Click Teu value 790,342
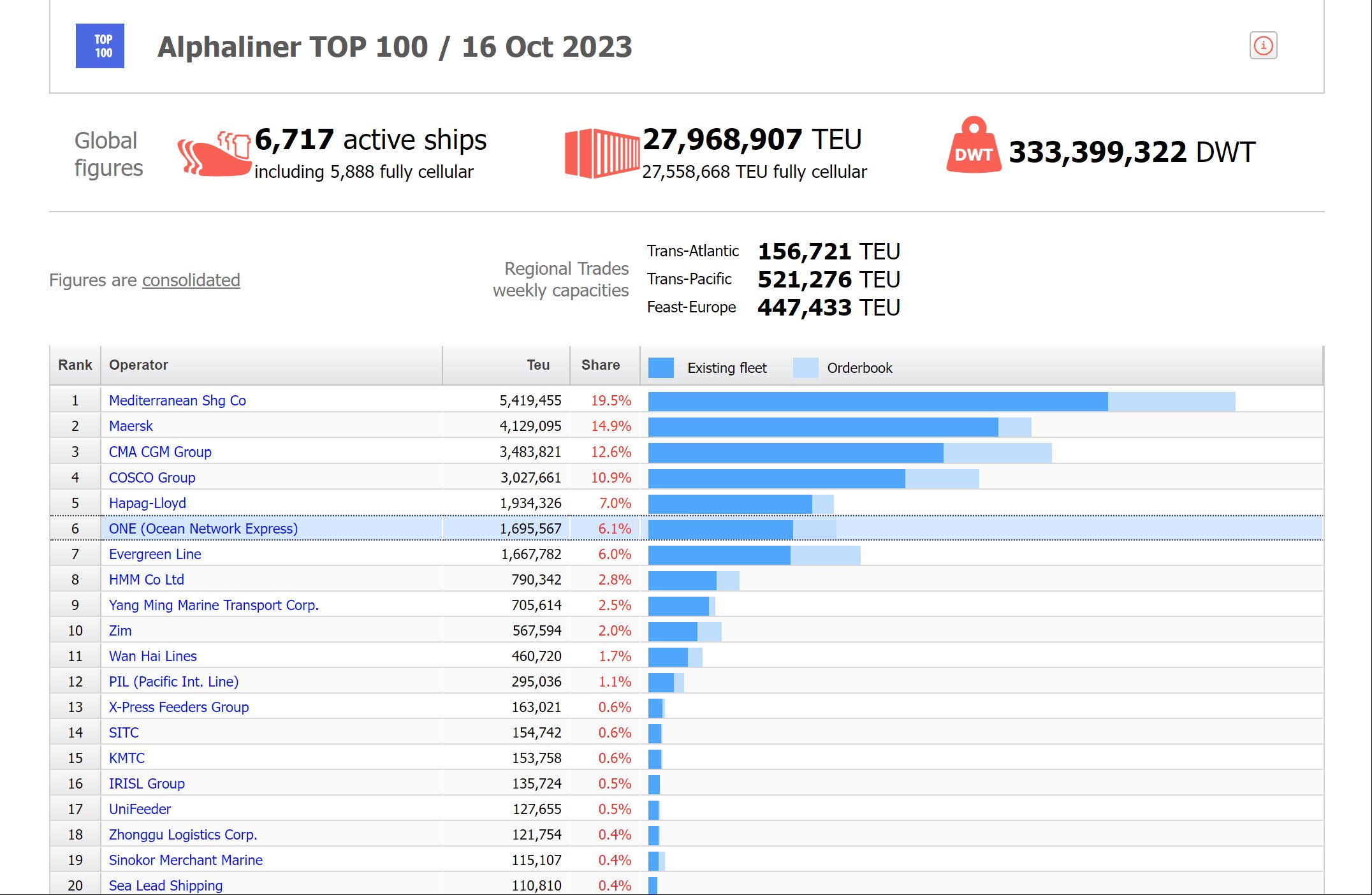Image resolution: width=1372 pixels, height=895 pixels. coord(536,579)
